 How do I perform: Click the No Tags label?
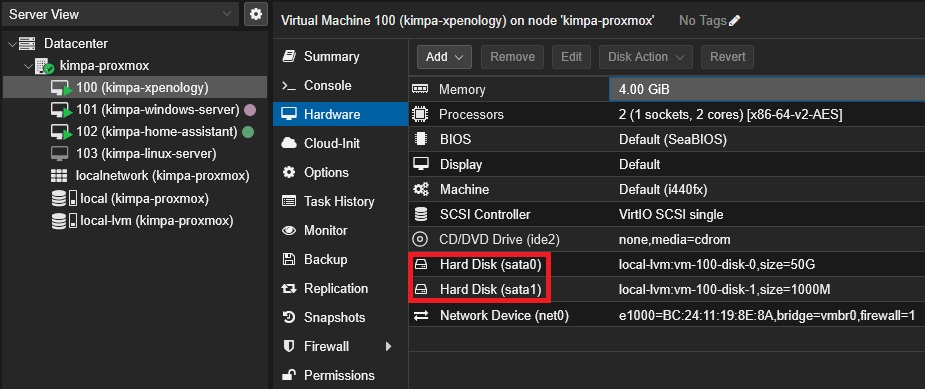click(703, 21)
